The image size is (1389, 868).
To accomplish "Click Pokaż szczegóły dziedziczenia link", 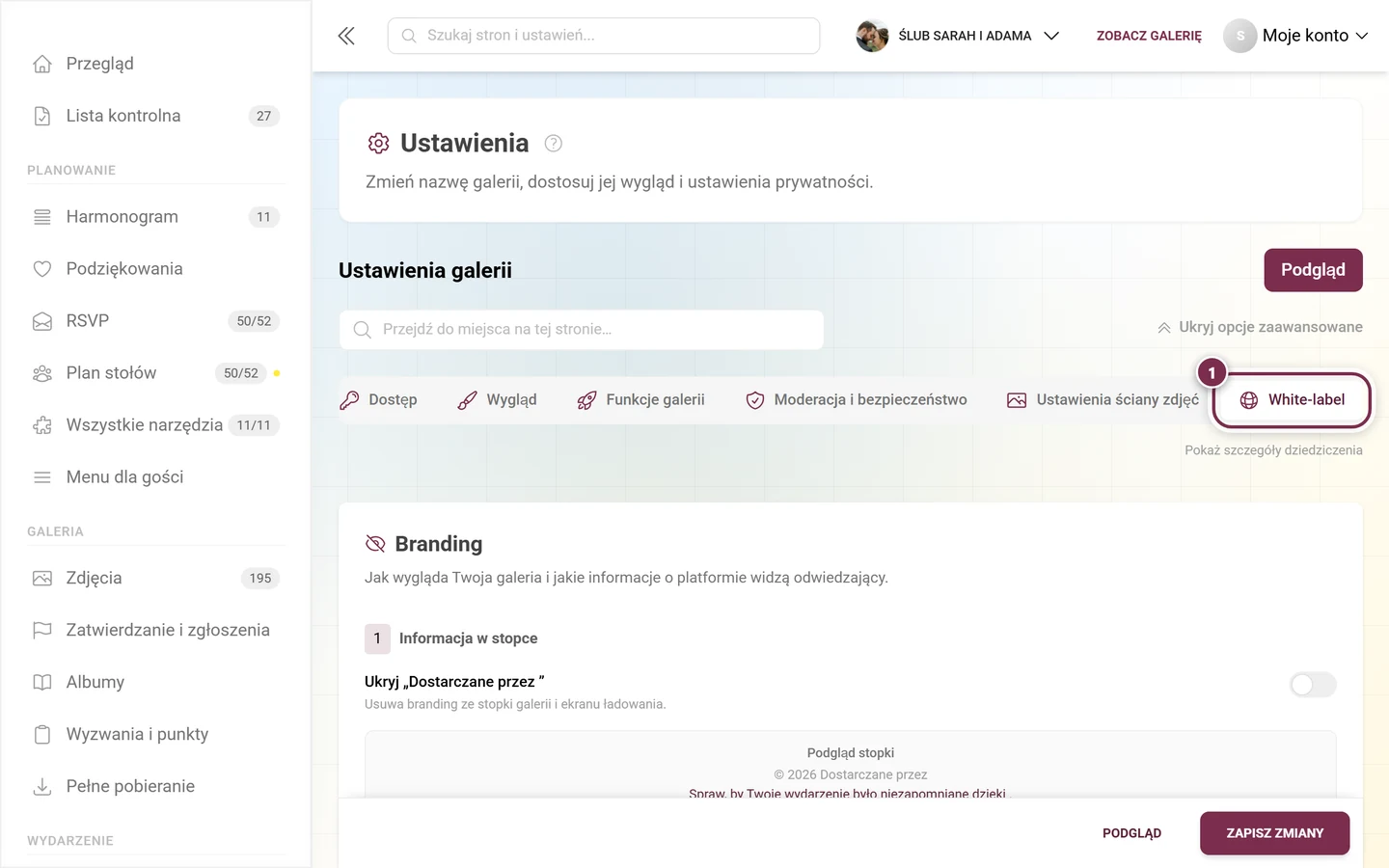I will pyautogui.click(x=1273, y=450).
